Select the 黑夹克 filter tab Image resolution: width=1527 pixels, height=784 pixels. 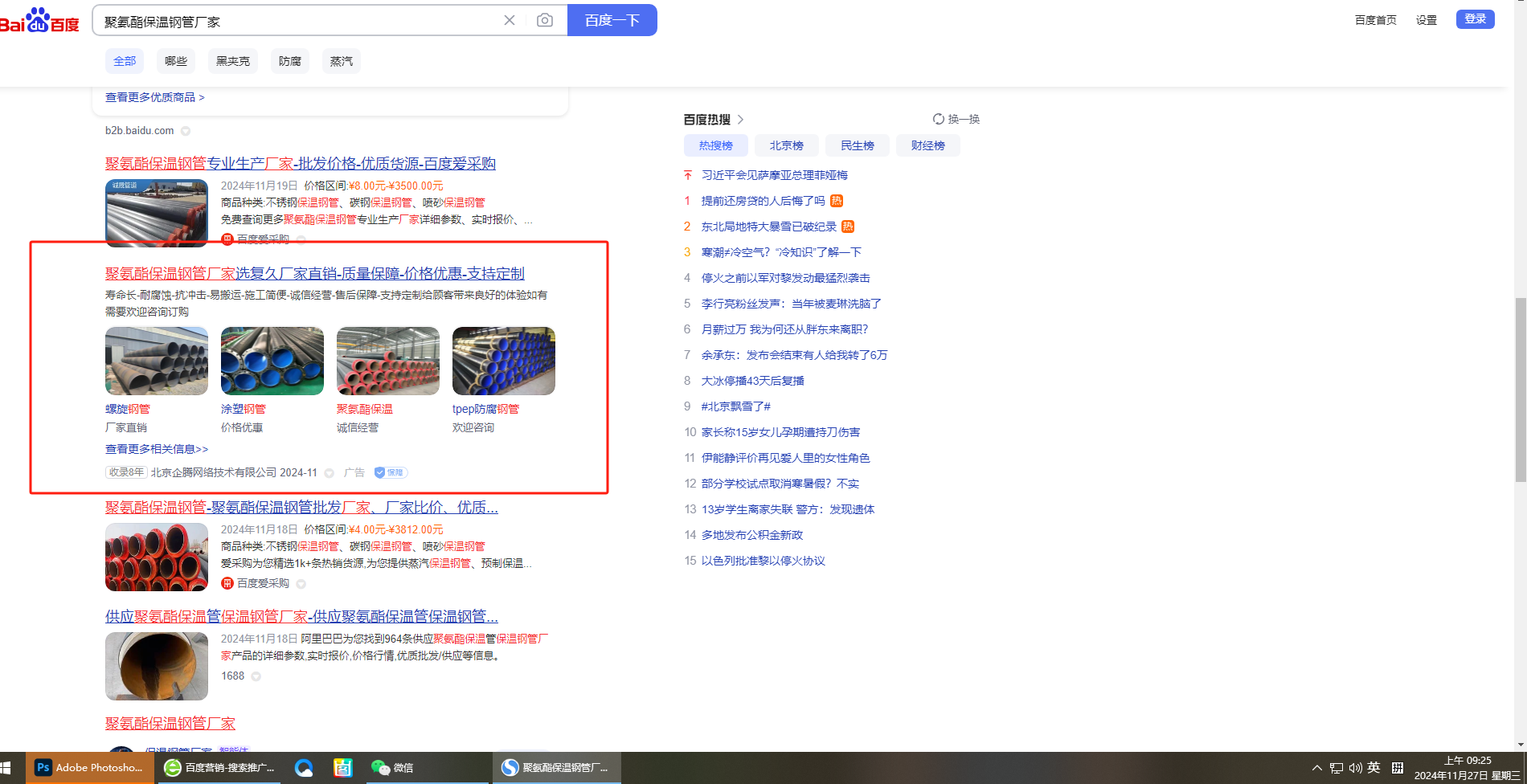233,61
